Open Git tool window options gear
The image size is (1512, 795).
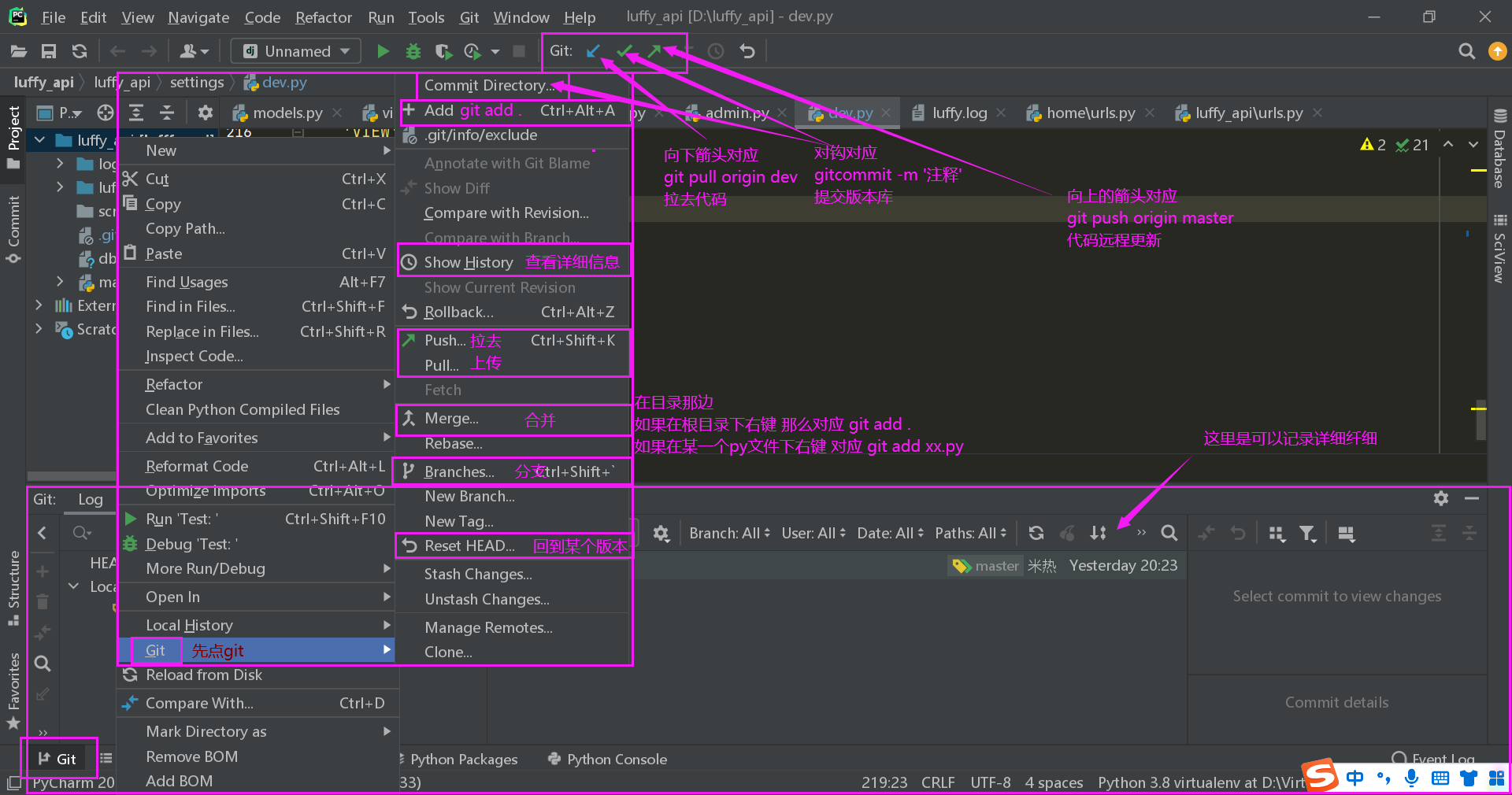point(1441,498)
